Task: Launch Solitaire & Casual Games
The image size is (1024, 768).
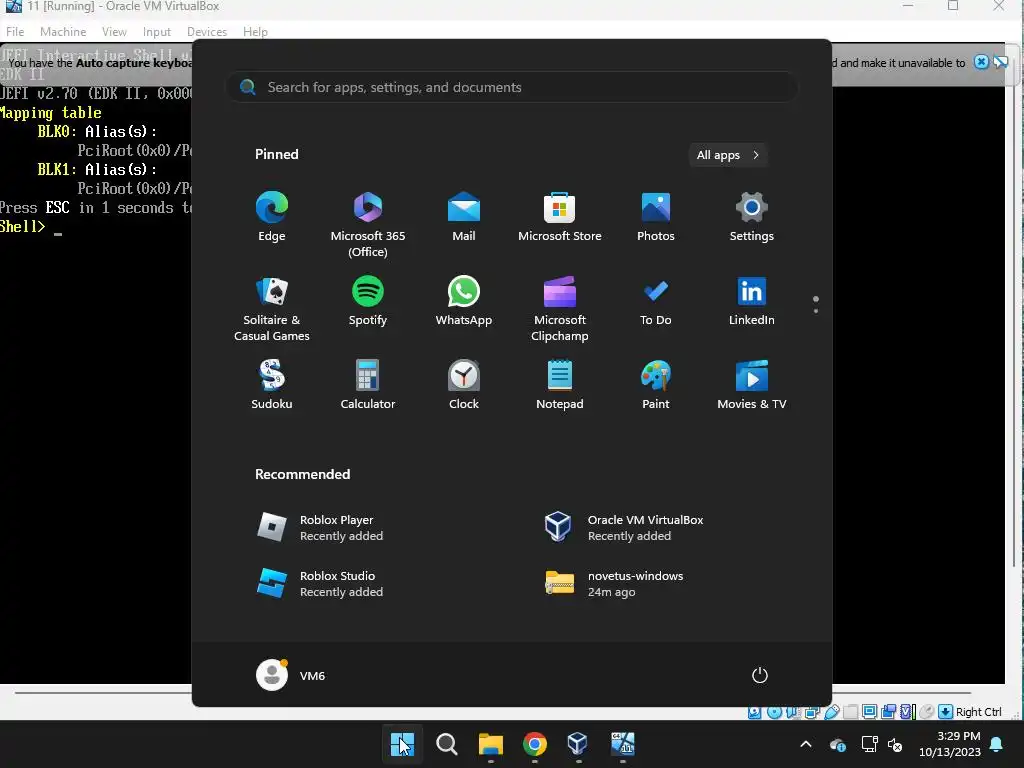Action: pos(272,309)
